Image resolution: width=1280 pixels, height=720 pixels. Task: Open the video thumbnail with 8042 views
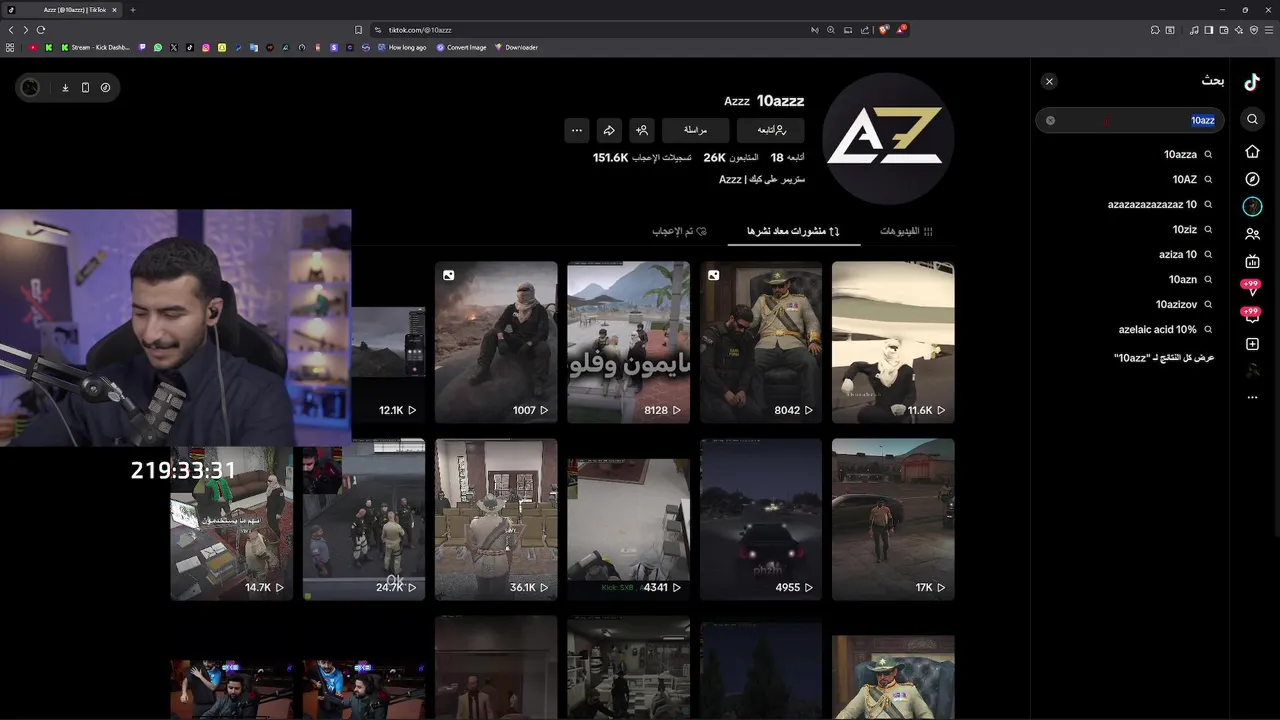point(761,342)
